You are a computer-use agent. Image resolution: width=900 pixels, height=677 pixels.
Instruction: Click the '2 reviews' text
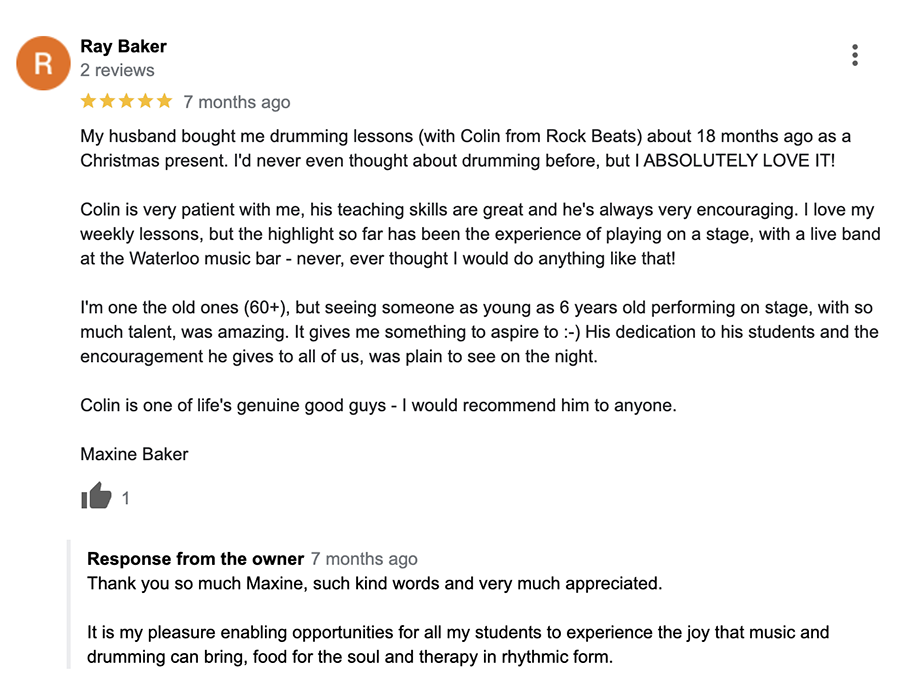117,70
